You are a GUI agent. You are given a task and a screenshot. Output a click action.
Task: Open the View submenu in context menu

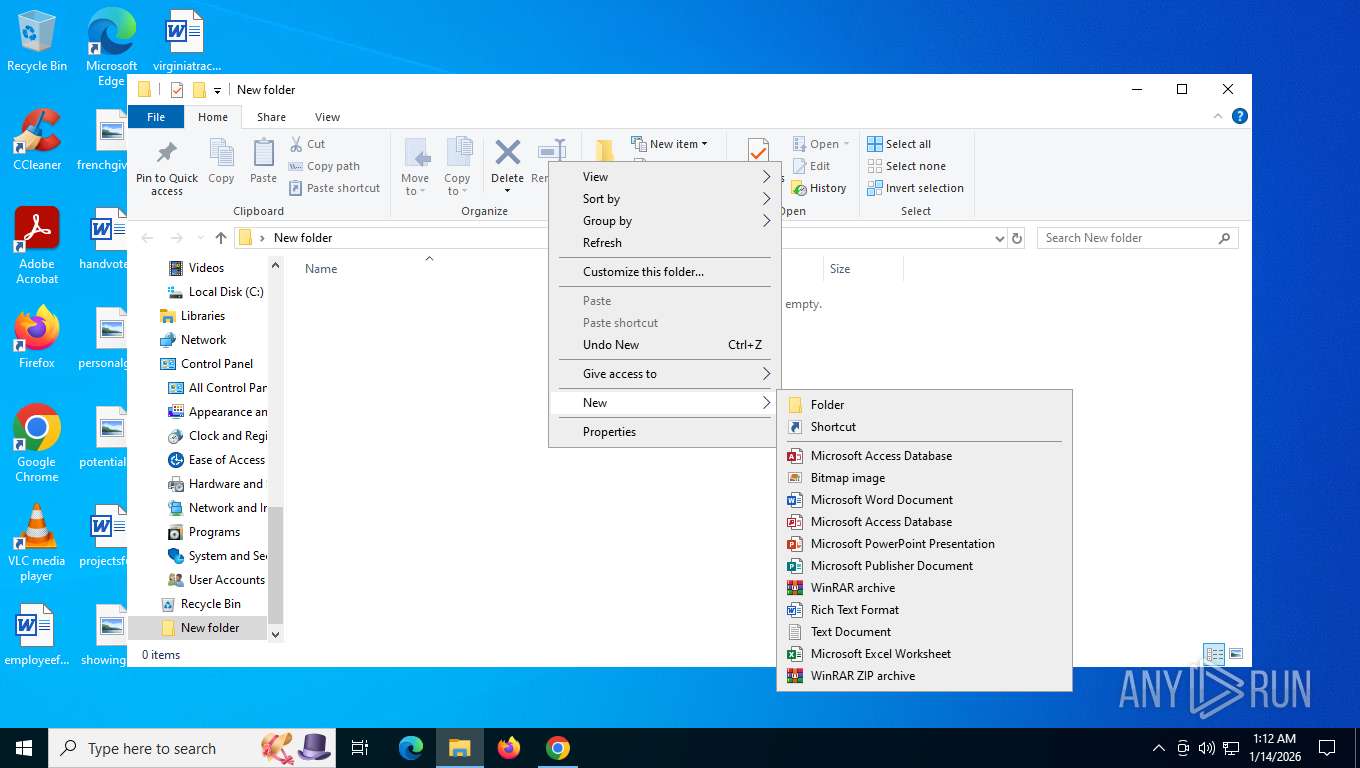pos(664,177)
